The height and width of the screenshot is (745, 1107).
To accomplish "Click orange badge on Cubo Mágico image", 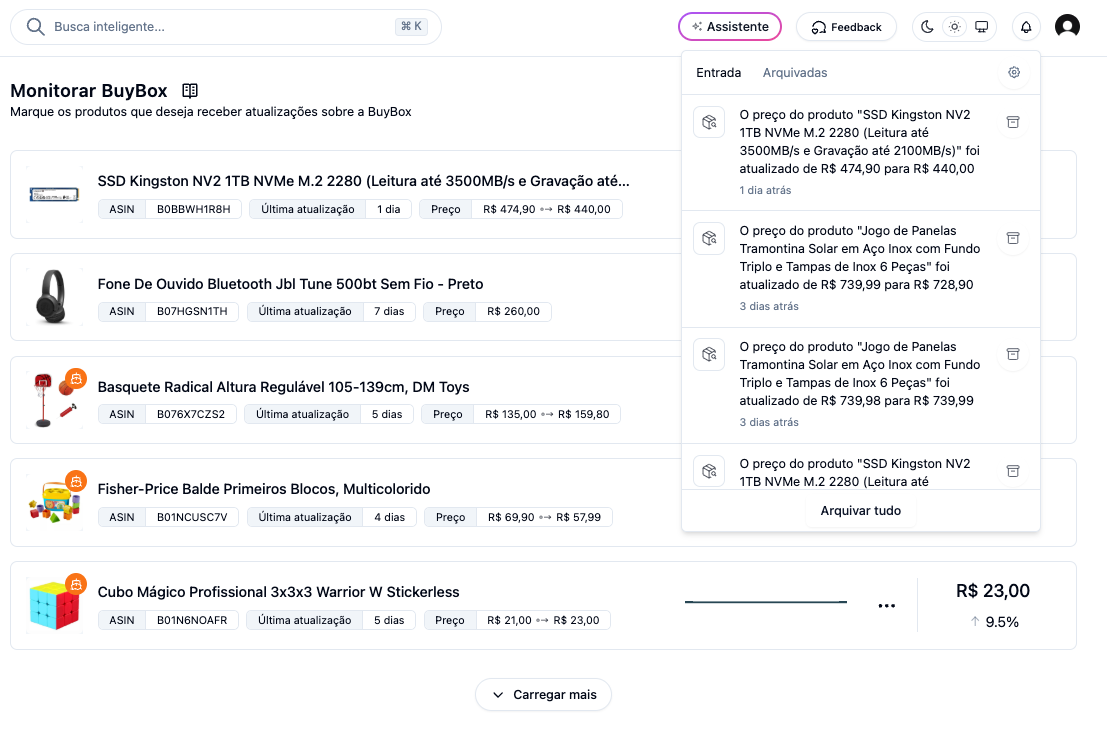I will click(x=76, y=584).
